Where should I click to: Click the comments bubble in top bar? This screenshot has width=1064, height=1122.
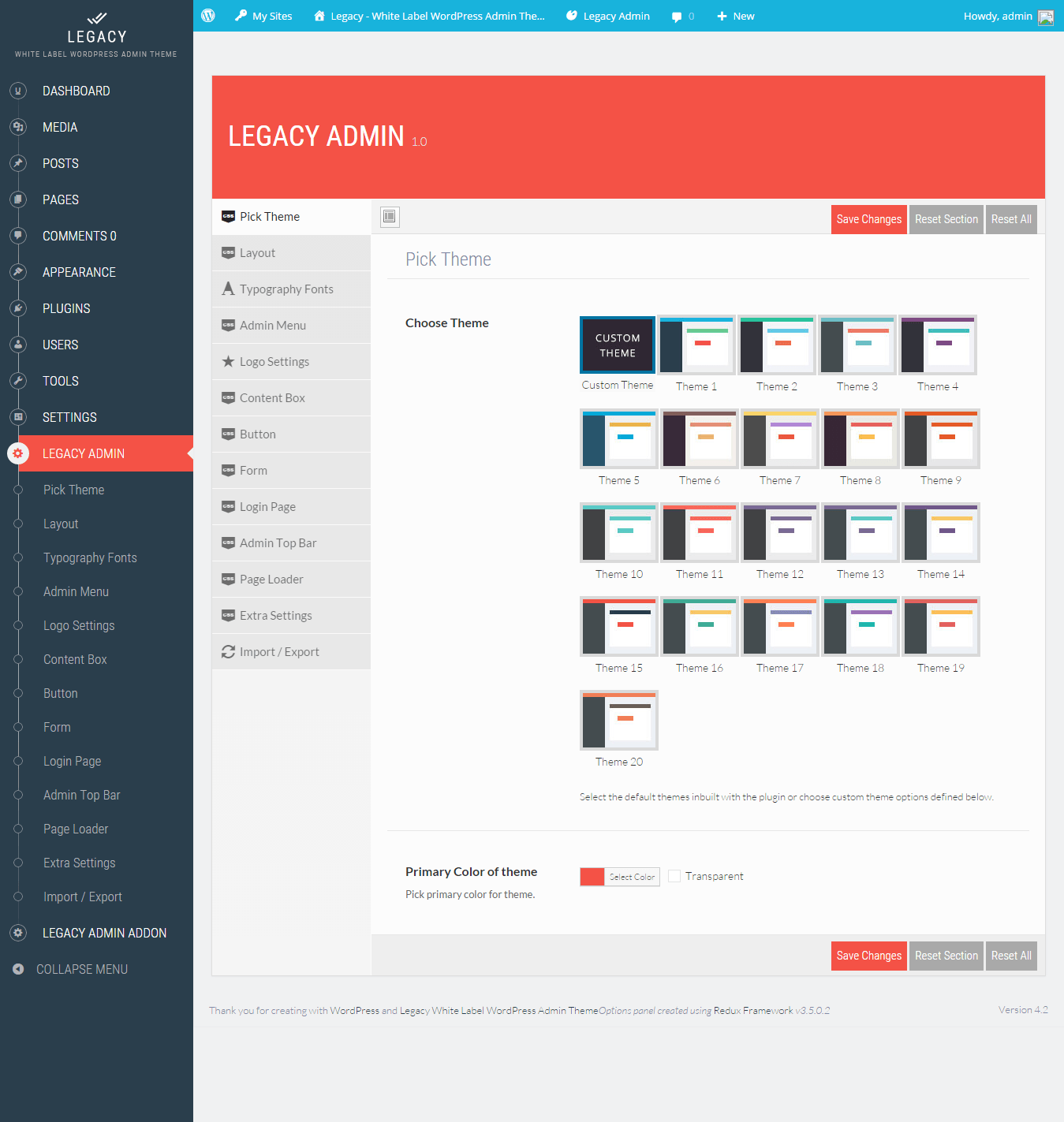point(677,17)
